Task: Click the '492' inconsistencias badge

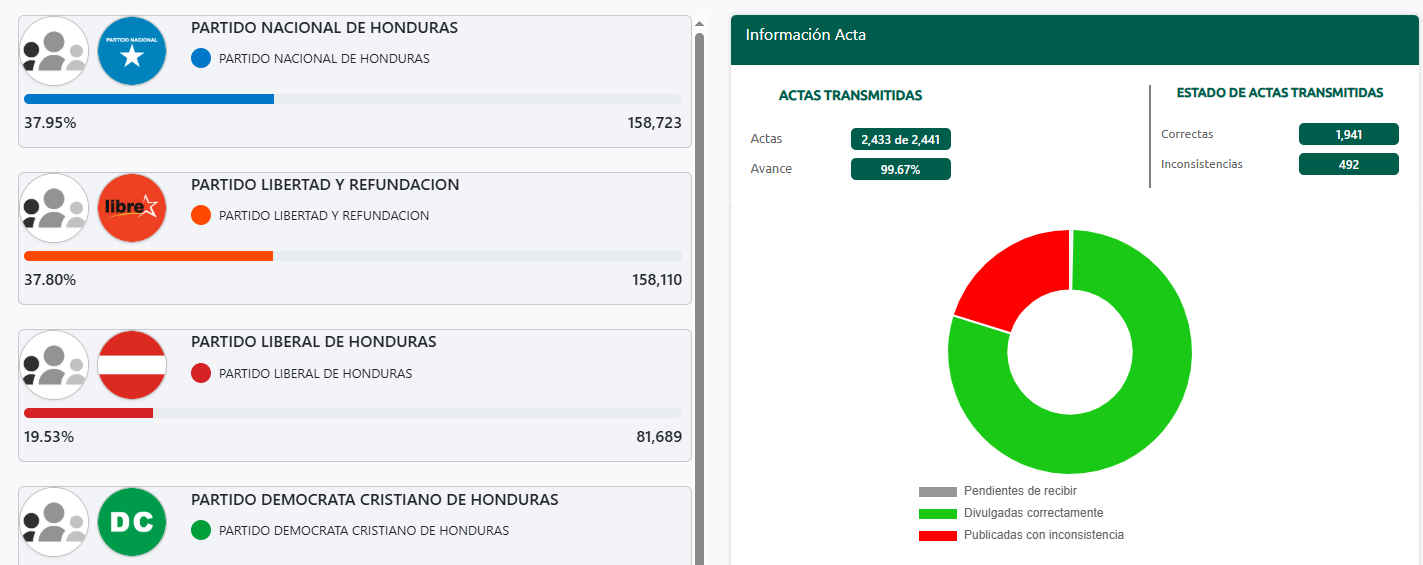Action: 1348,164
